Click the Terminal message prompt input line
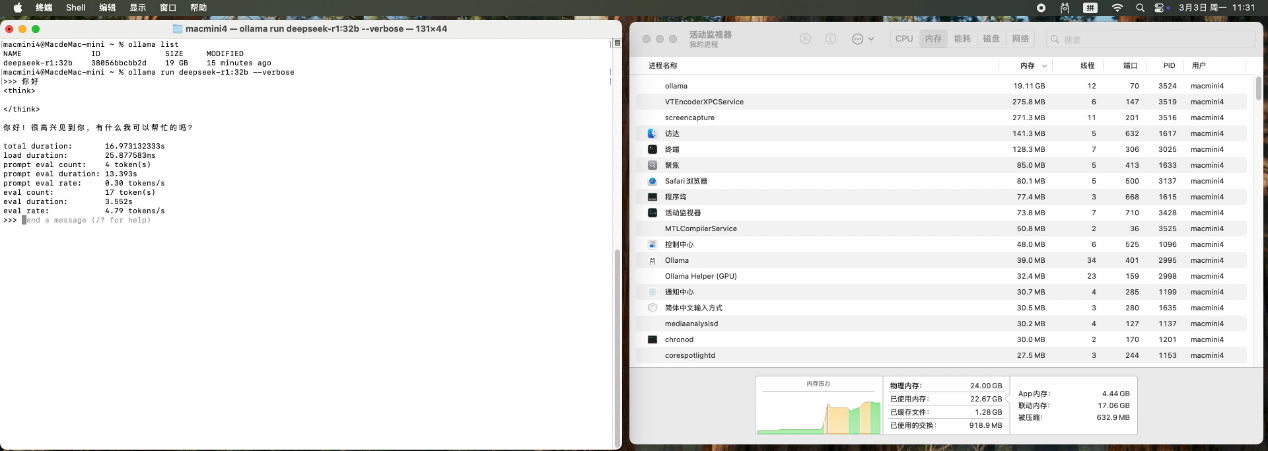Viewport: 1268px width, 451px height. [x=88, y=220]
